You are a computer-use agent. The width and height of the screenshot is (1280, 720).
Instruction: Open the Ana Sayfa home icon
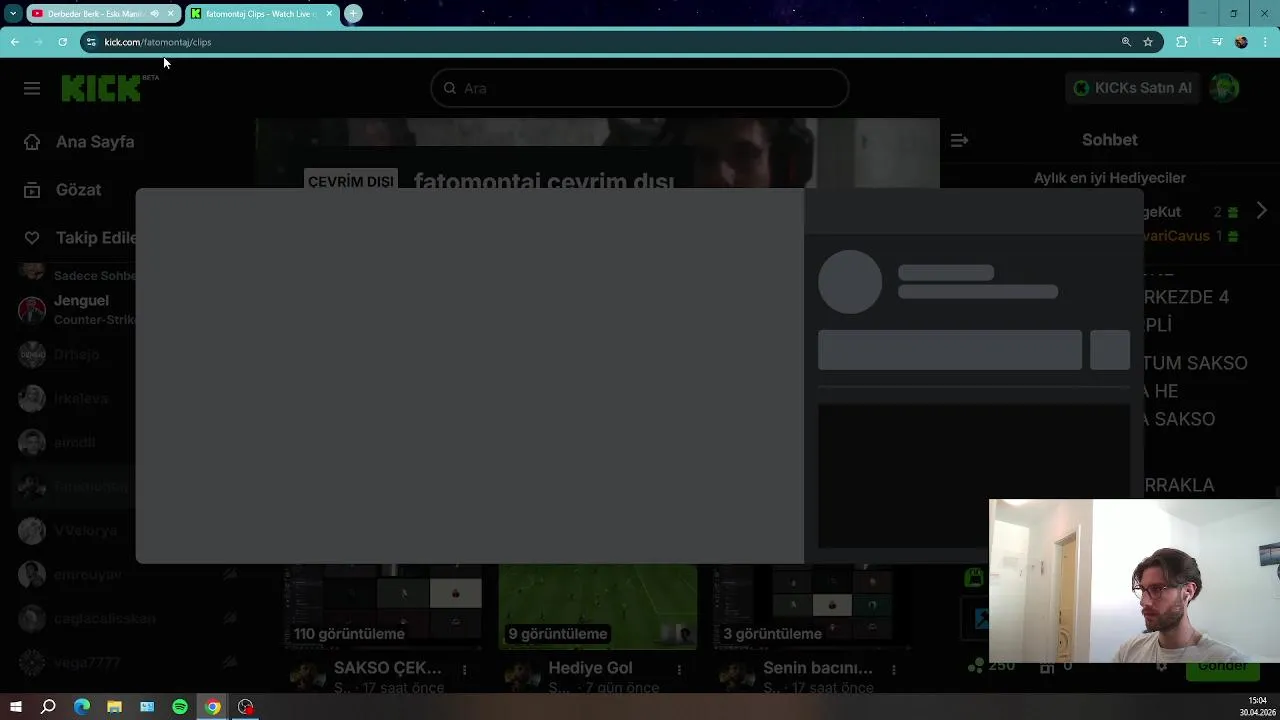32,142
